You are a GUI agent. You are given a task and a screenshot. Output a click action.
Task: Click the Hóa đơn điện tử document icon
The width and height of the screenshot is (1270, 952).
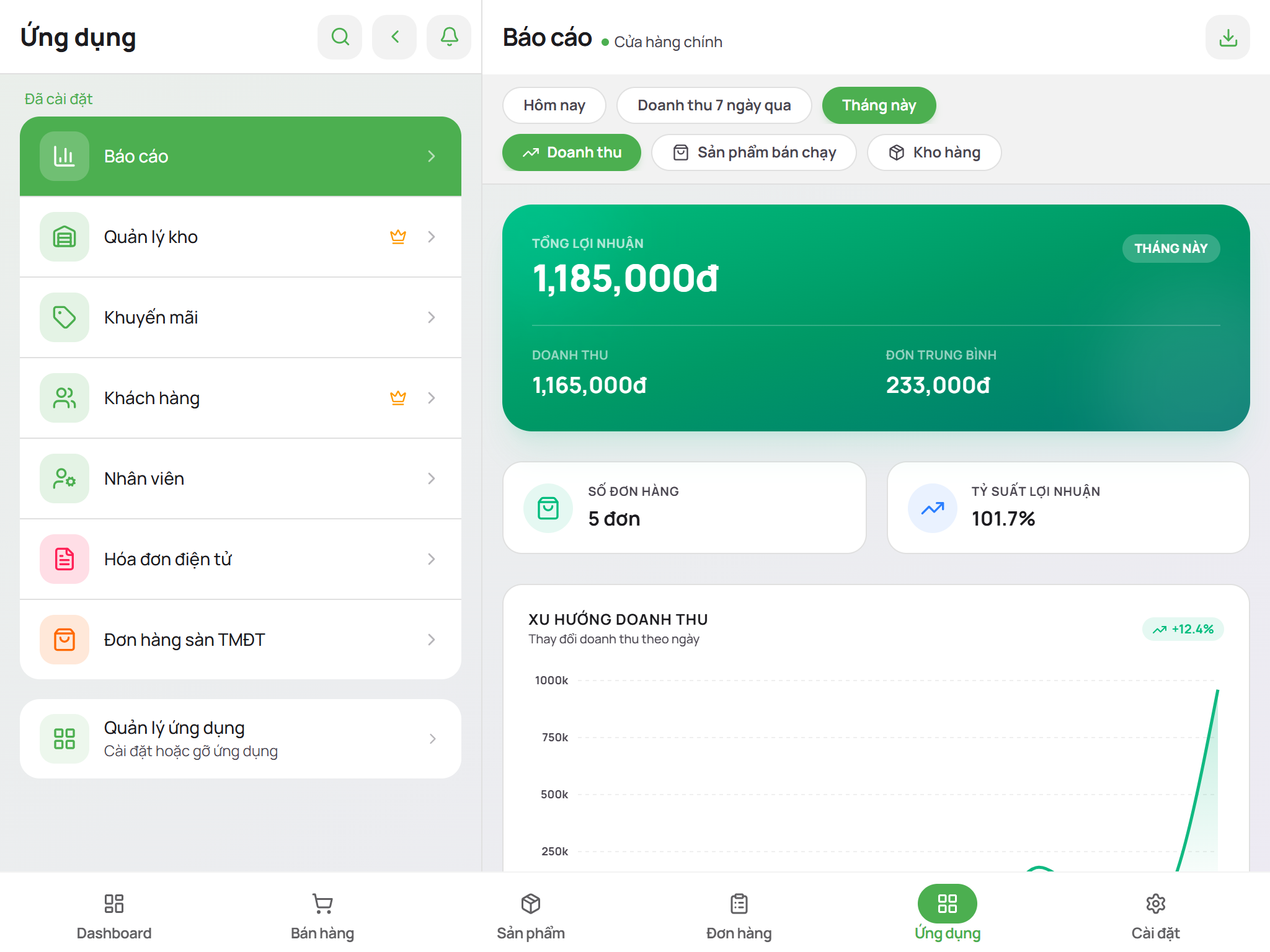tap(64, 559)
